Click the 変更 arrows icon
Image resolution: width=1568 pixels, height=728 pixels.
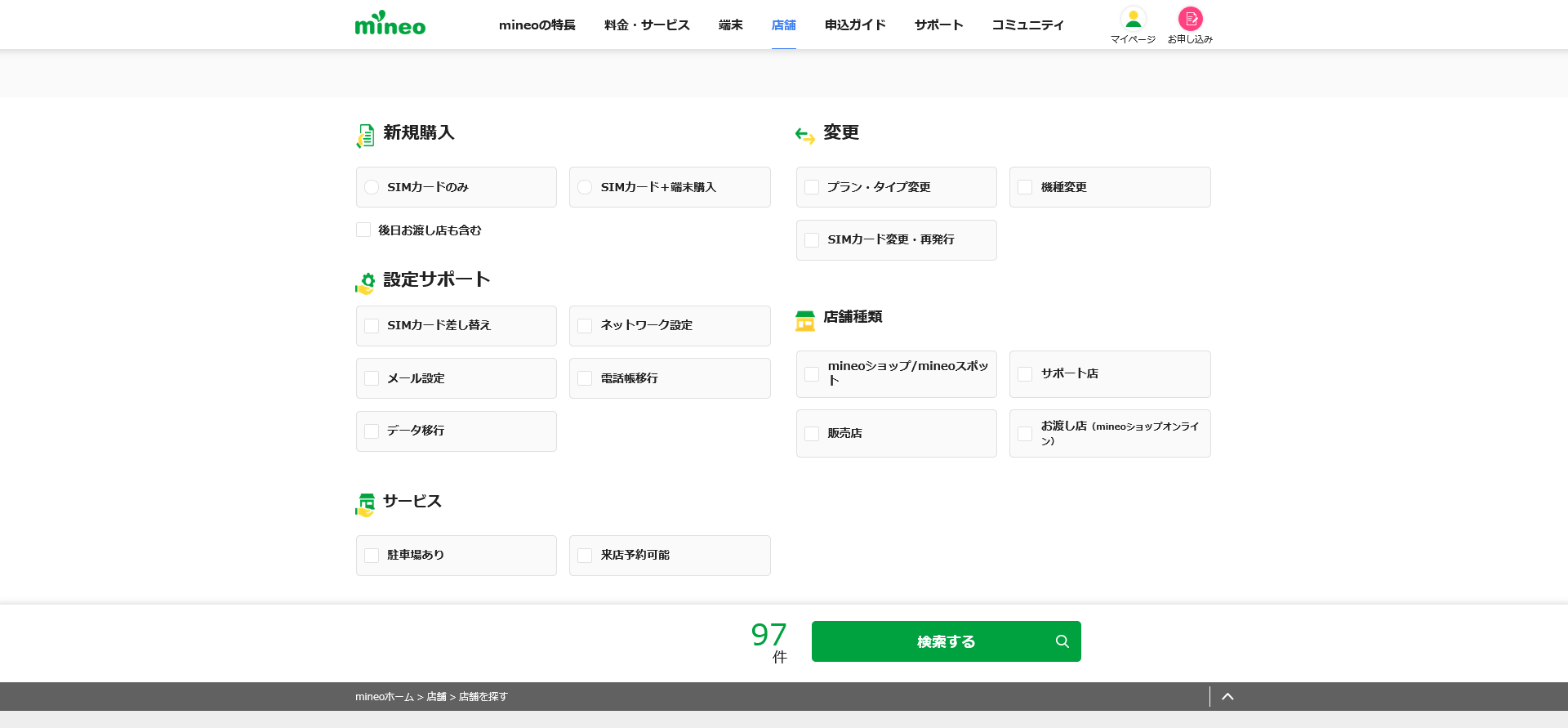click(805, 136)
